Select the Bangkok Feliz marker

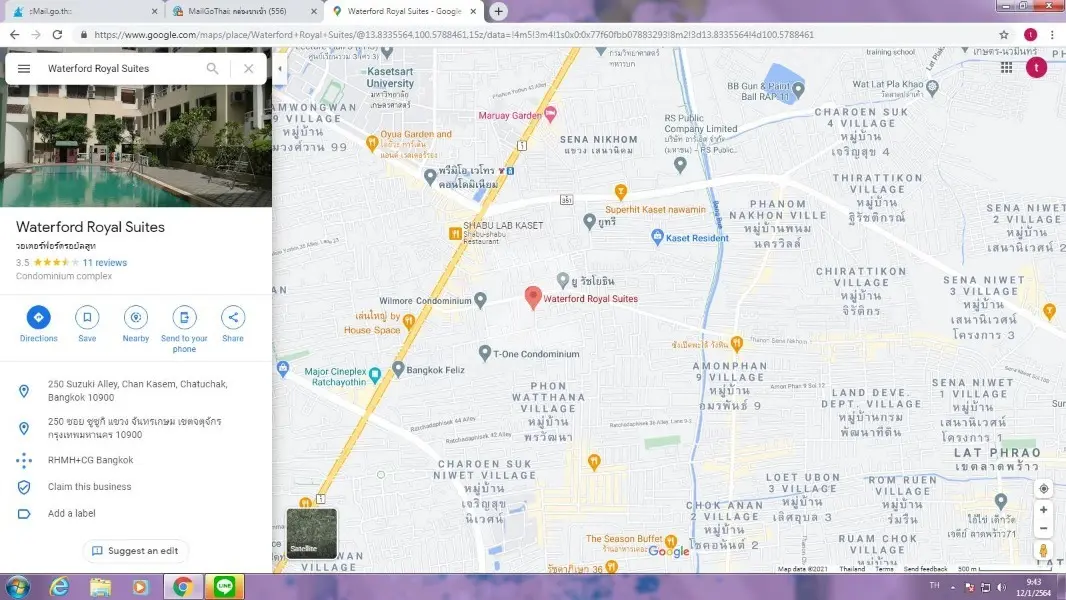(398, 370)
